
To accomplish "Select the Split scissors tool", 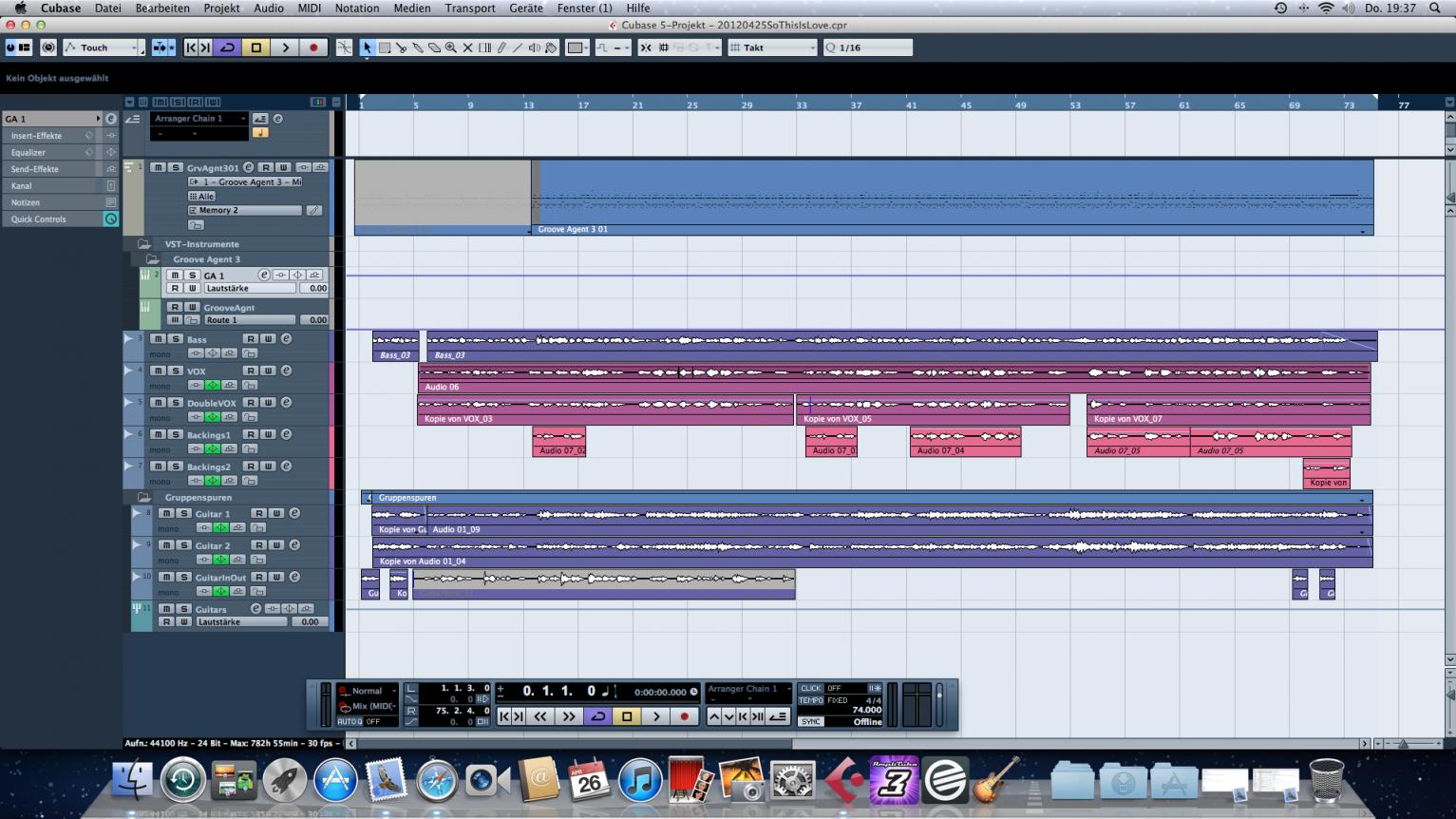I will (x=401, y=48).
